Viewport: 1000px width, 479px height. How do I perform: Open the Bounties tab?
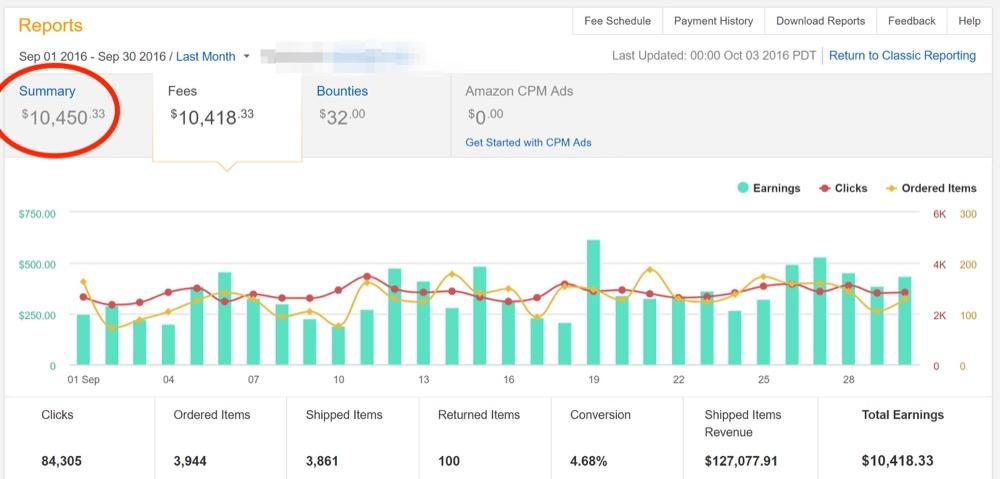pos(342,91)
